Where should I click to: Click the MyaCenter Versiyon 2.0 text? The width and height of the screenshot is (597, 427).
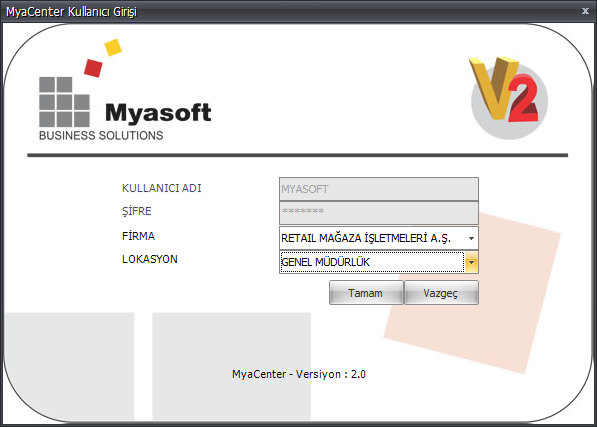299,374
